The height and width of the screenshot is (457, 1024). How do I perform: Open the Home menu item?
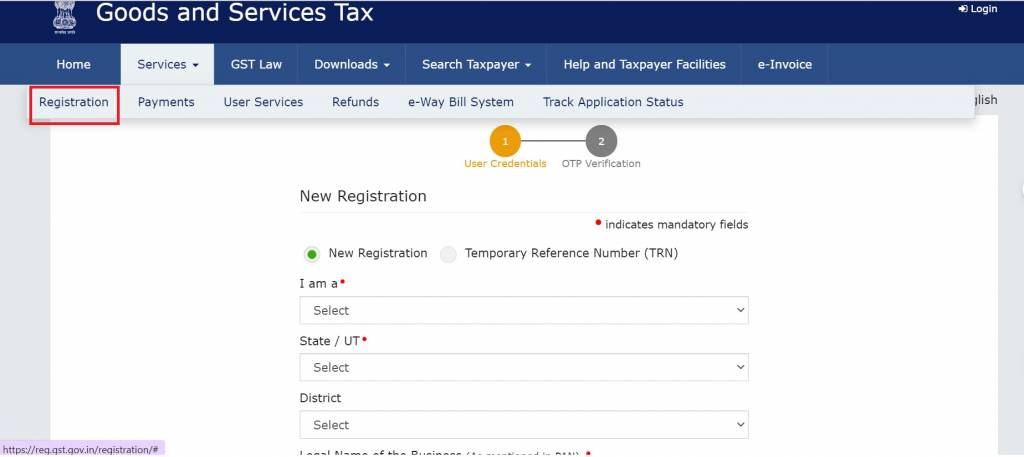coord(74,64)
